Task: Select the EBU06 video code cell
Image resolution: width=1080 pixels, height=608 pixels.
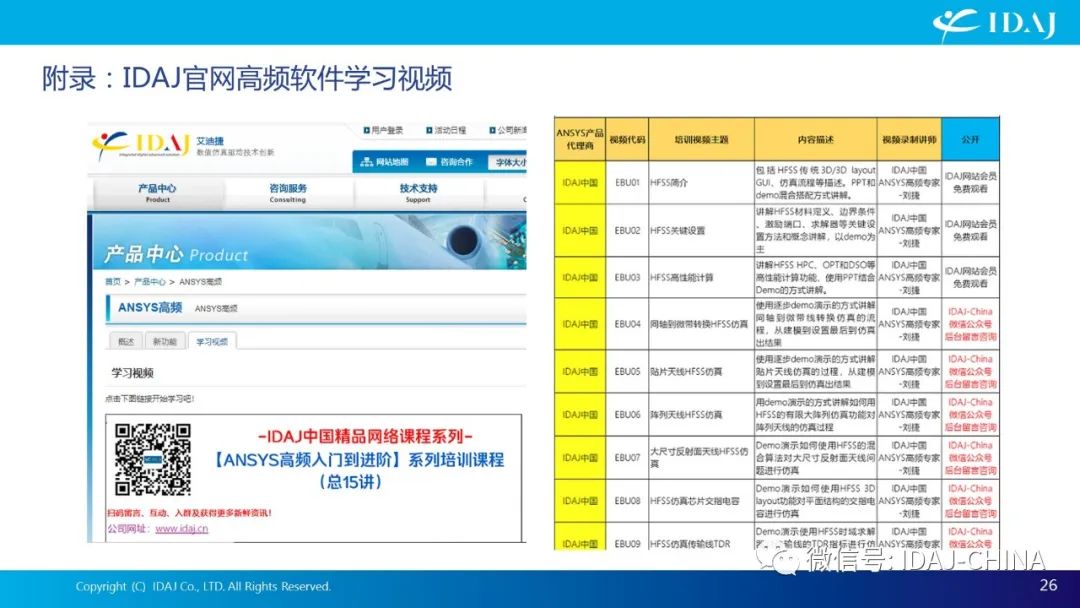Action: click(627, 415)
